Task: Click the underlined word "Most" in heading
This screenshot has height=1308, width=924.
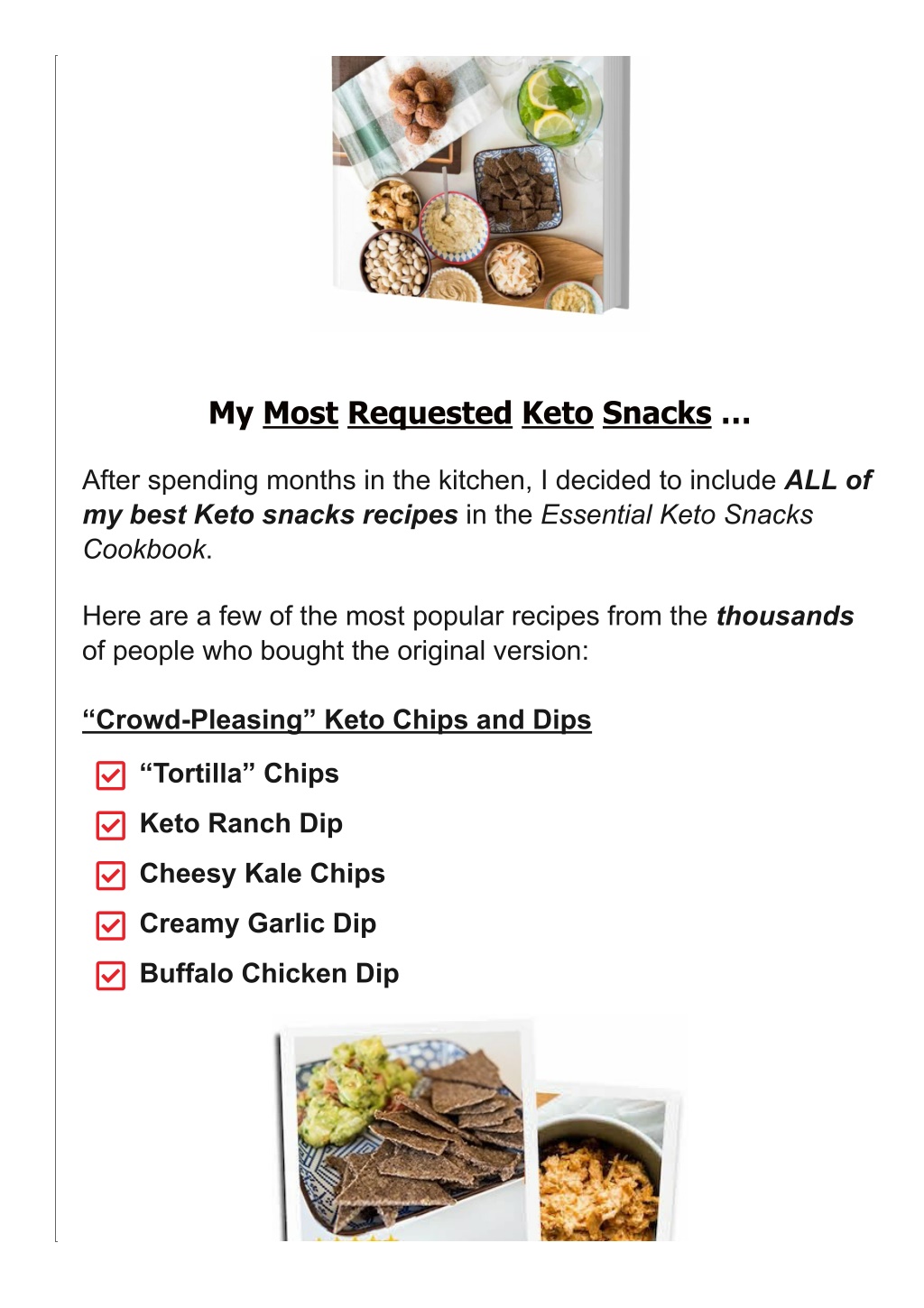Action: [x=300, y=413]
